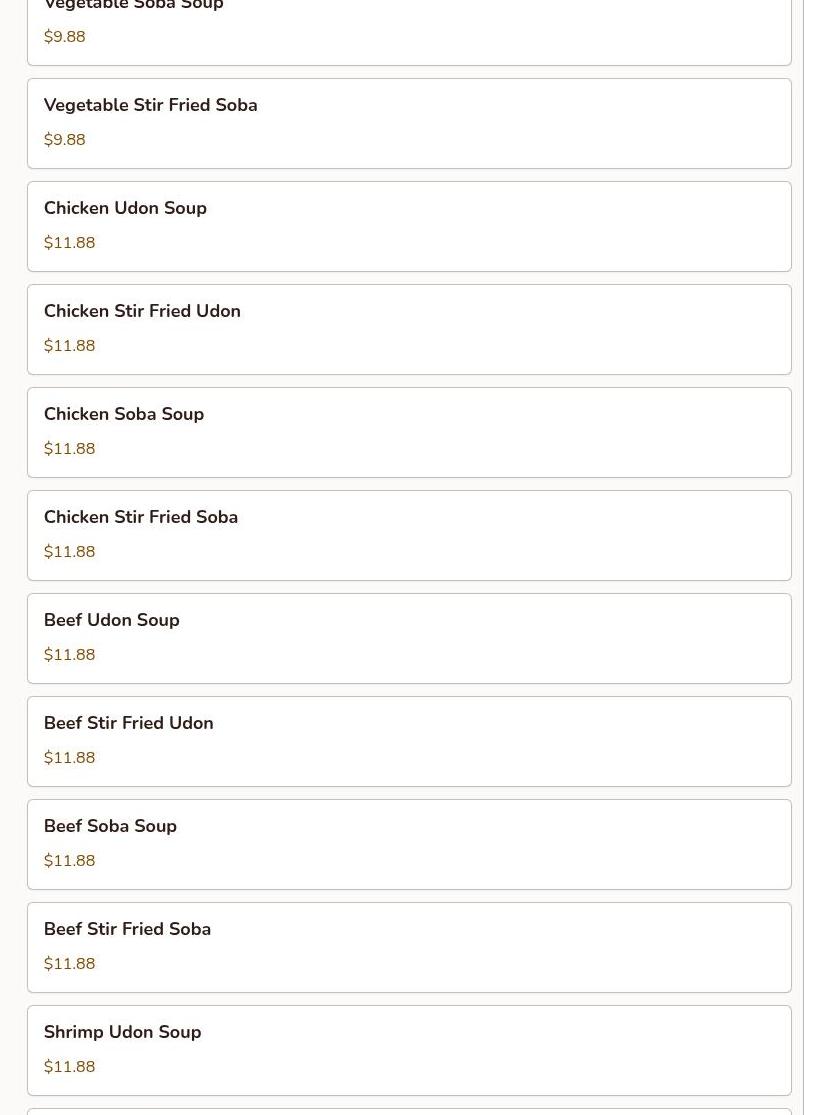Open the Beef Soba Soup menu card
Viewport: 824px width, 1115px height.
coord(408,844)
